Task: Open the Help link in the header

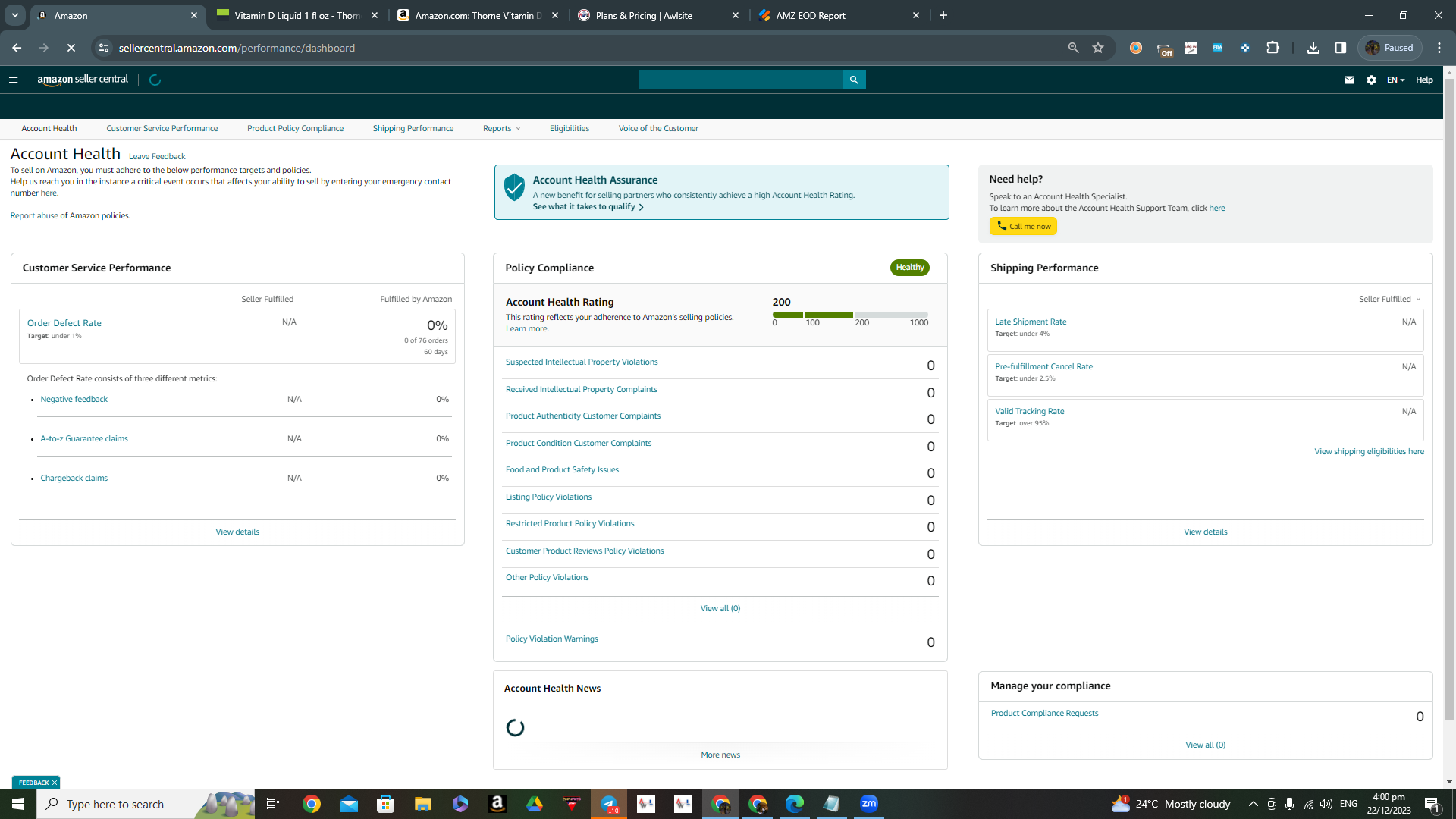Action: [x=1424, y=80]
